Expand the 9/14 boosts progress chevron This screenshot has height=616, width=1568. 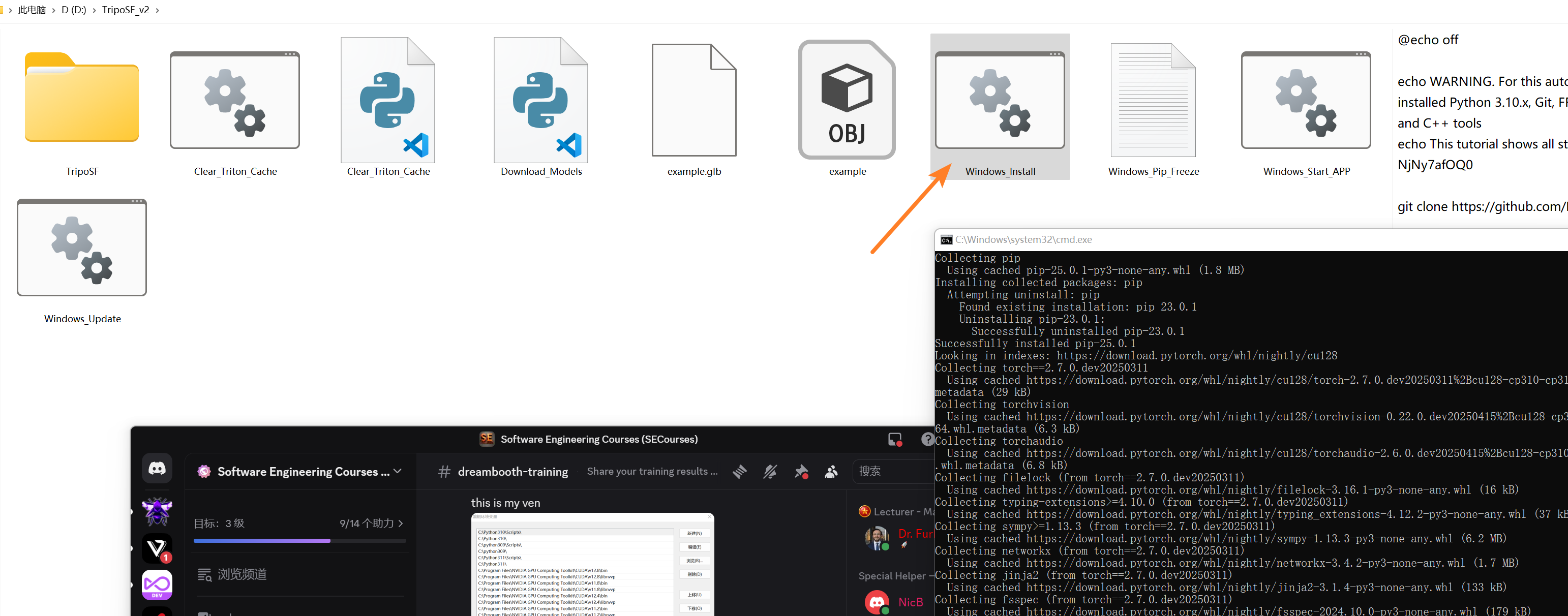point(401,523)
